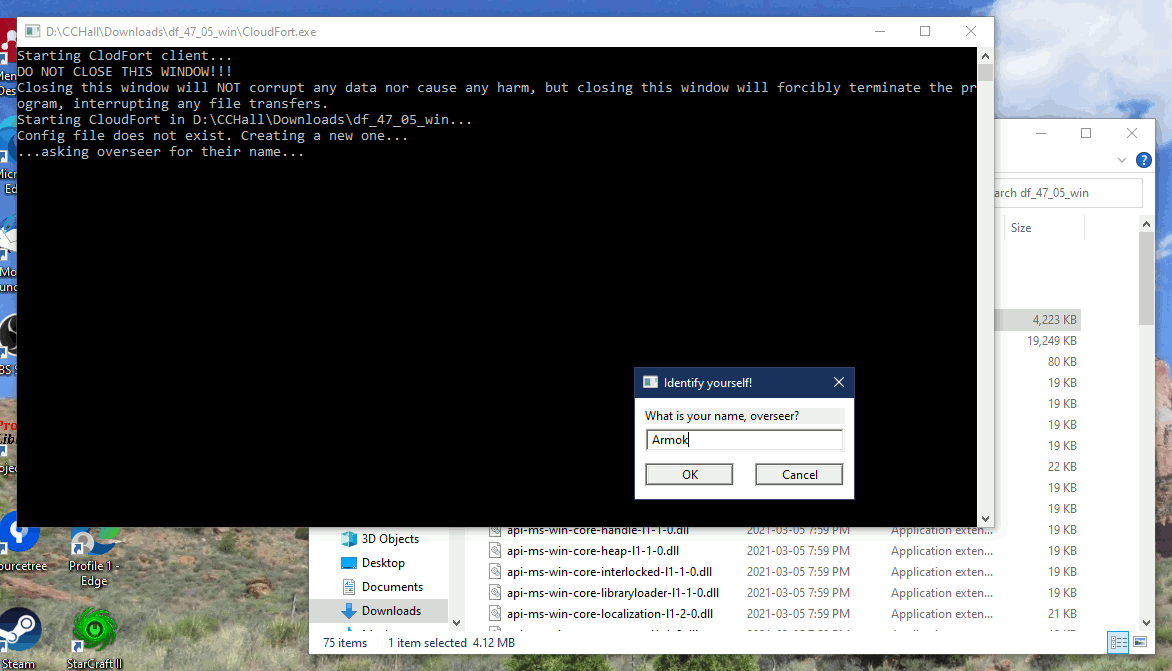The image size is (1172, 671).
Task: Click the heap dll file icon
Action: [495, 551]
